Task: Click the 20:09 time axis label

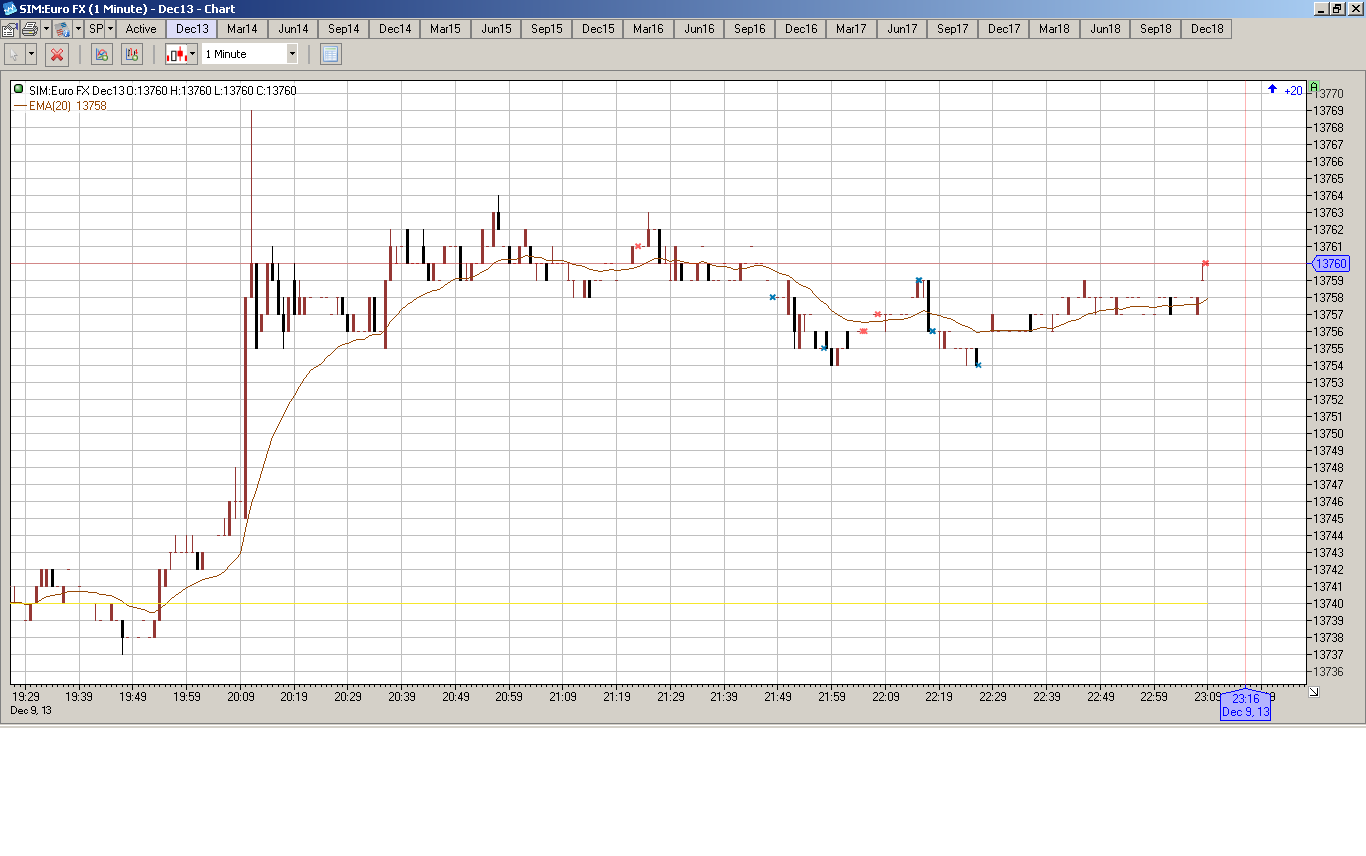Action: (x=240, y=697)
